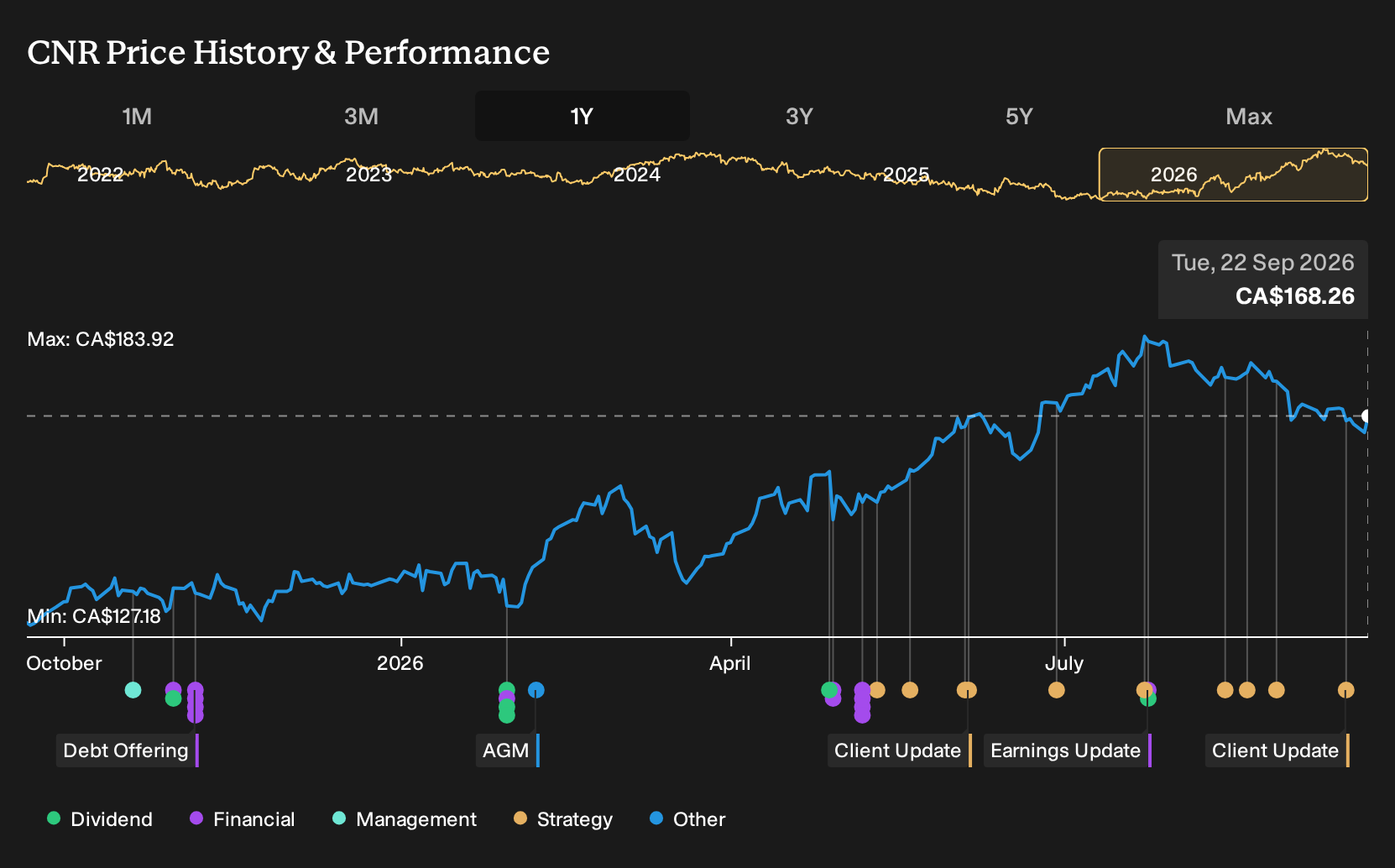Select the 1Y range tab
This screenshot has height=868, width=1395.
(583, 116)
